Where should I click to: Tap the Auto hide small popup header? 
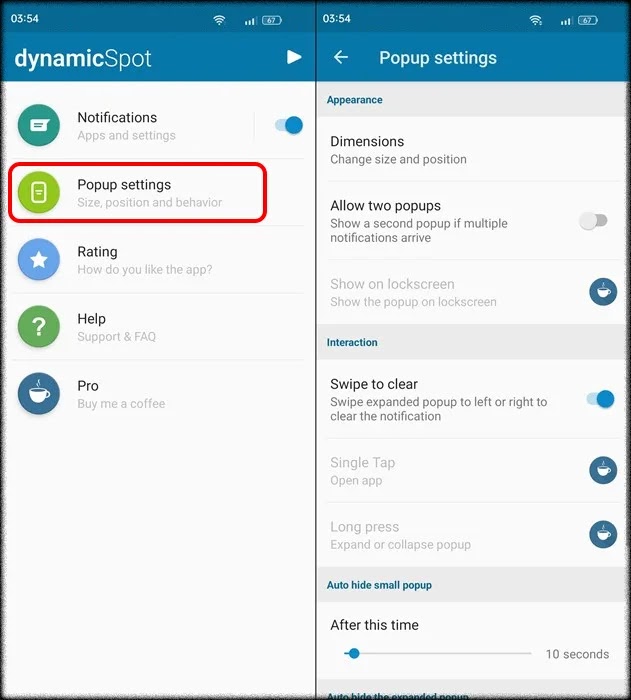click(379, 585)
